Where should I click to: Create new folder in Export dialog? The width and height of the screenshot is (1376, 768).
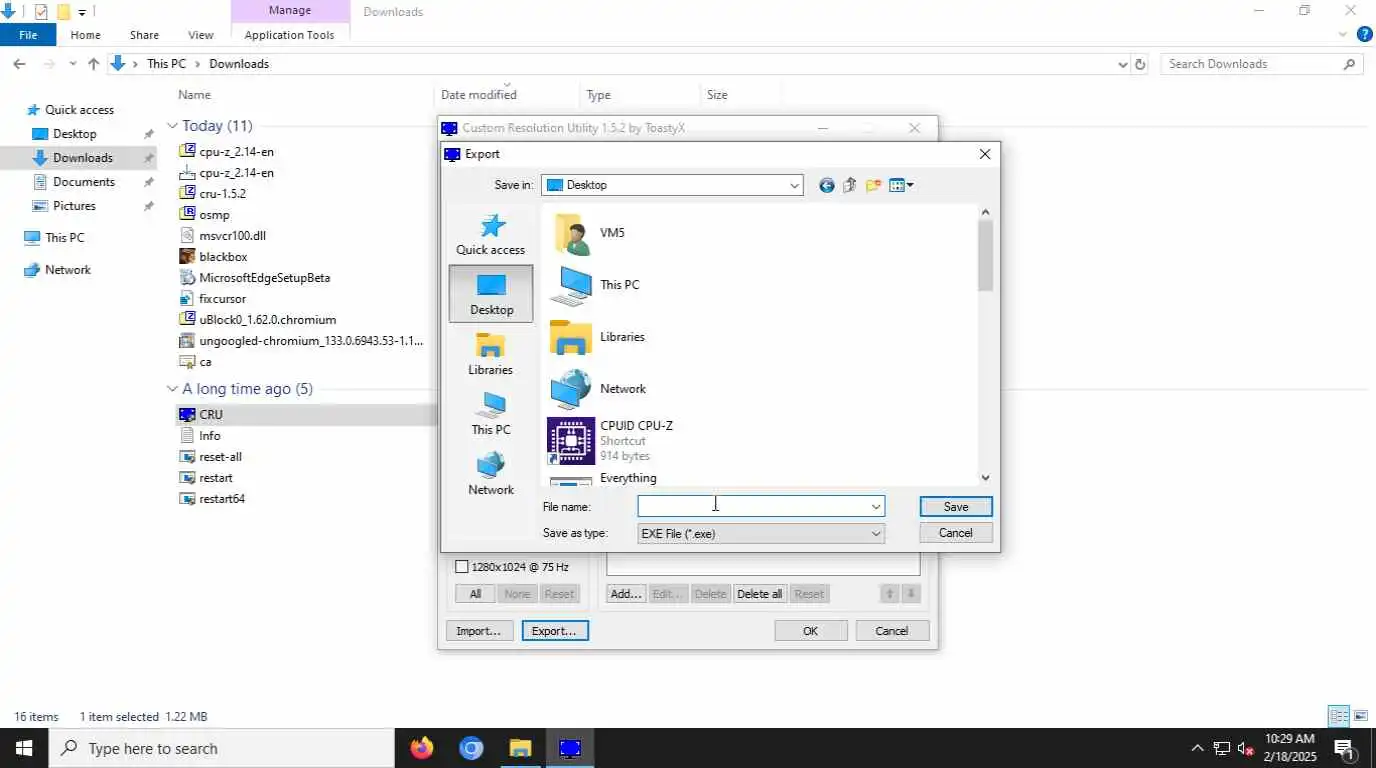(x=873, y=185)
